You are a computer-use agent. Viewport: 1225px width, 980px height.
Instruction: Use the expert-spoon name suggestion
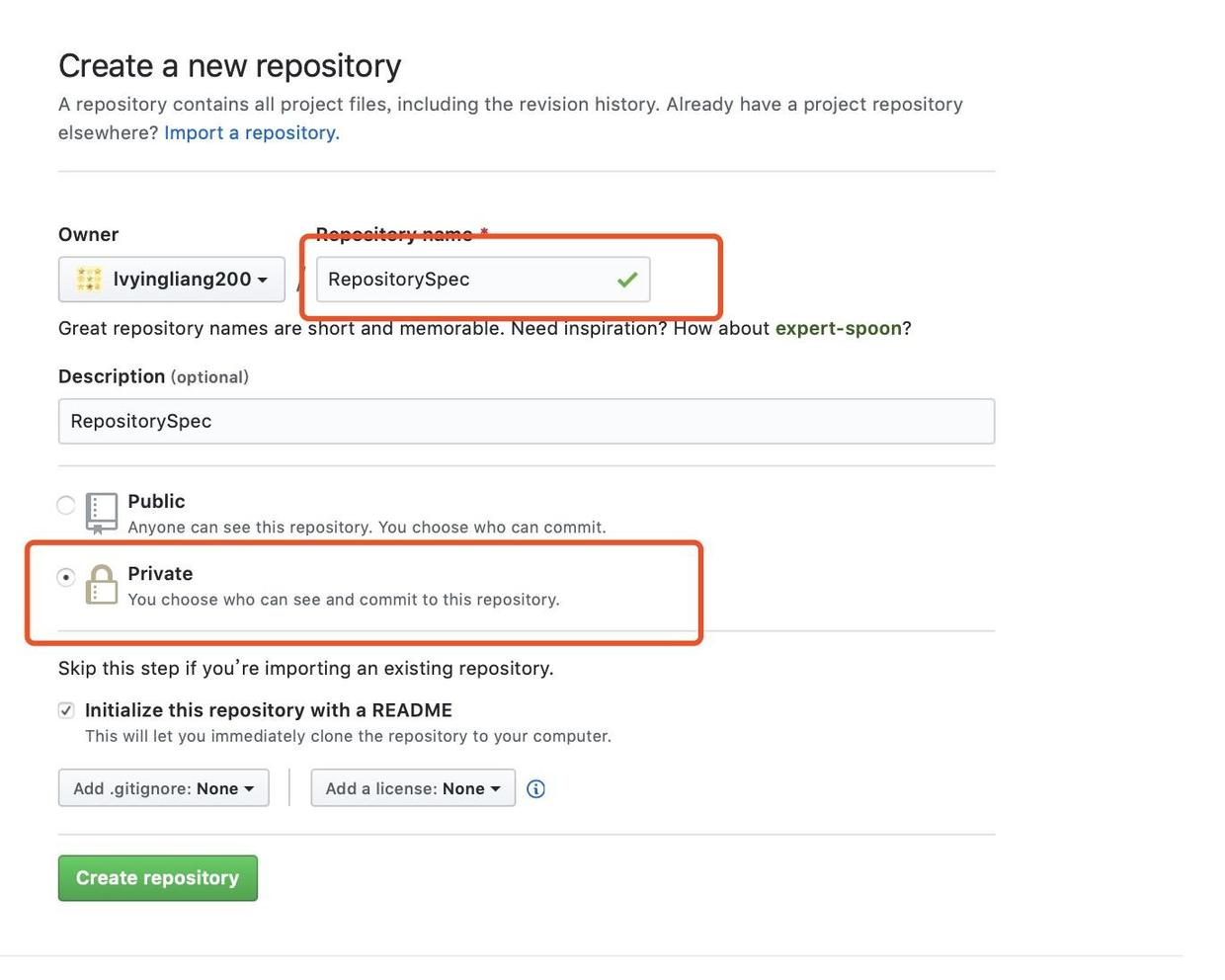pos(838,328)
